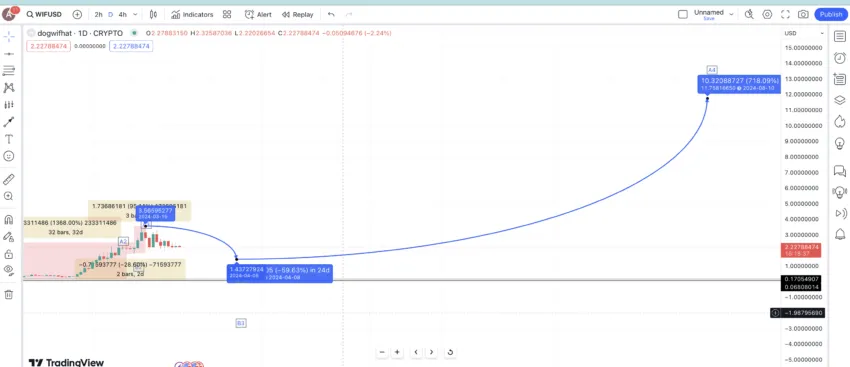The image size is (850, 367).
Task: Enter fullscreen mode
Action: (x=785, y=15)
